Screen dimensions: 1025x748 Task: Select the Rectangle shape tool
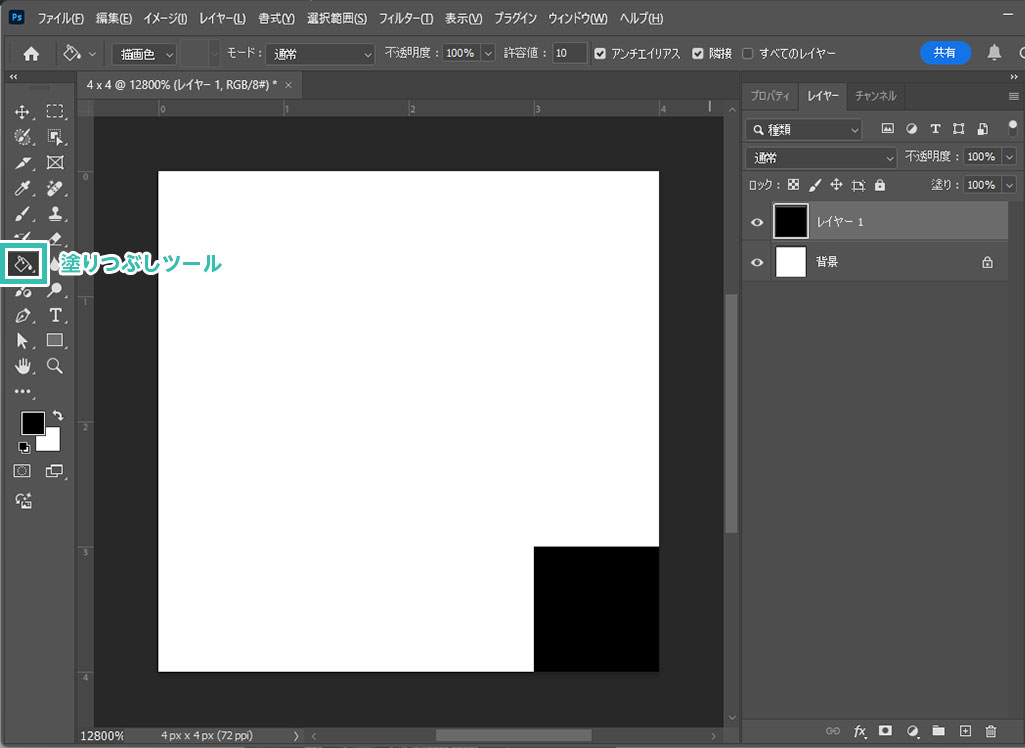55,341
